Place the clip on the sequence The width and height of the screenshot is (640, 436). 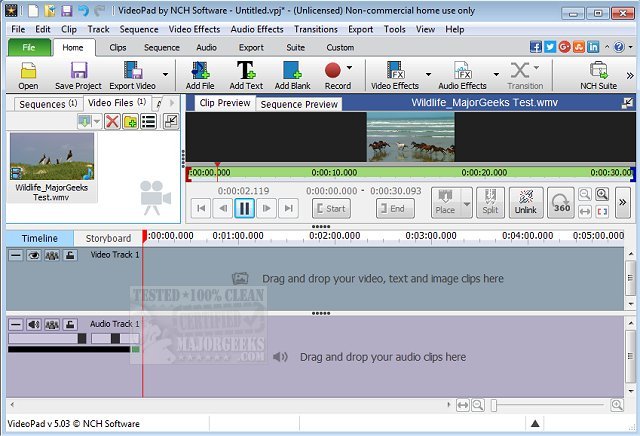click(x=445, y=202)
